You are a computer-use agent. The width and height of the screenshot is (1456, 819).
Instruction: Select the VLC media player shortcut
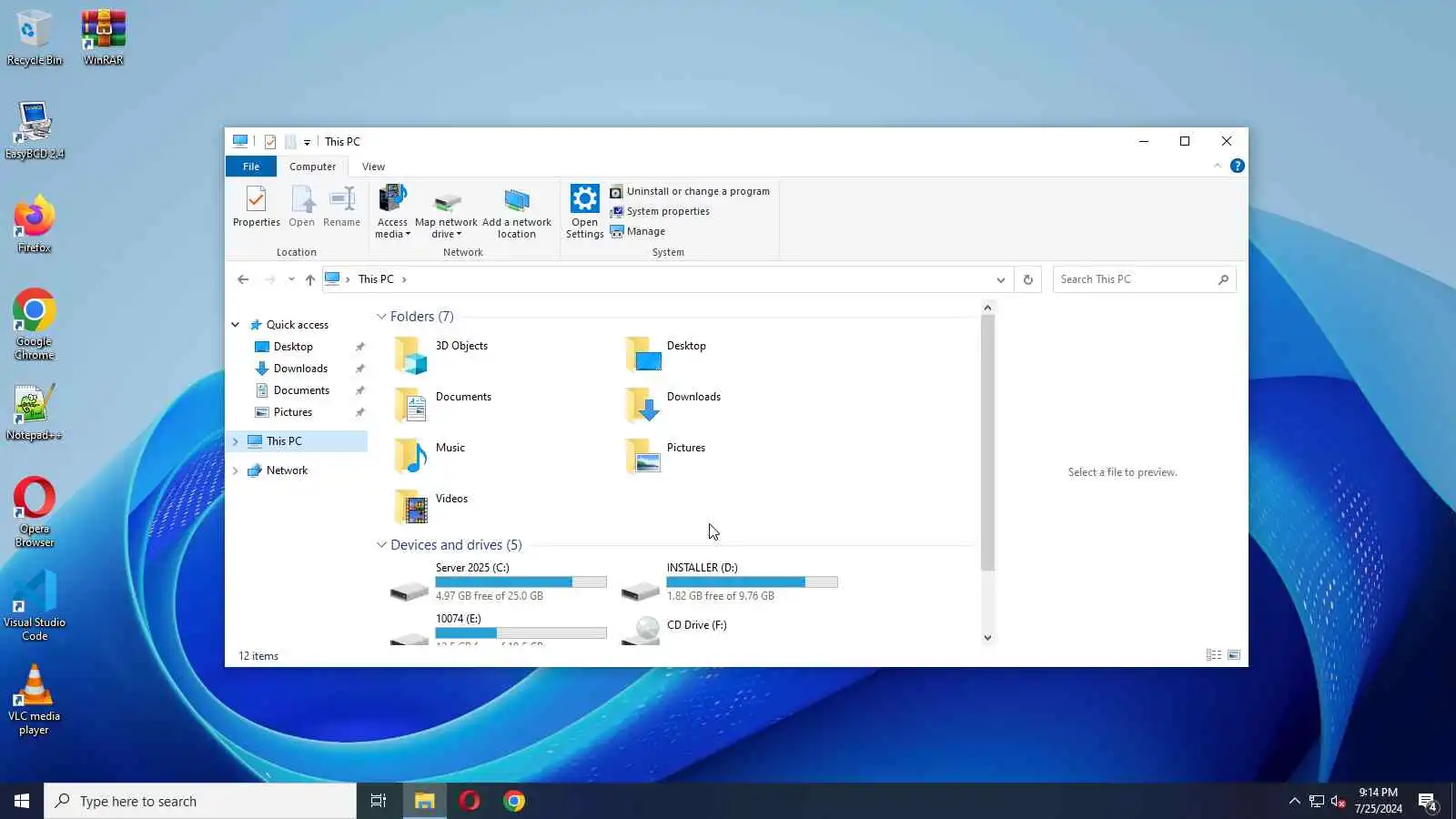35,700
